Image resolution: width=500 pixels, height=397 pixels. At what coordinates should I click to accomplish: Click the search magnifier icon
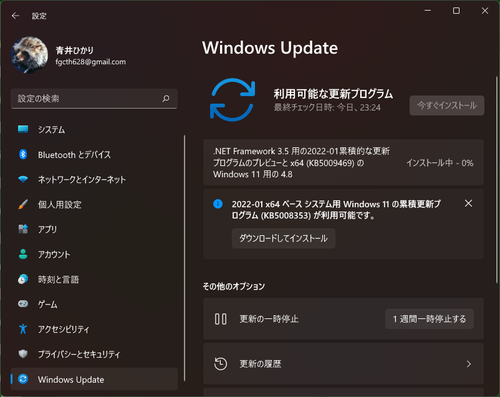[166, 99]
